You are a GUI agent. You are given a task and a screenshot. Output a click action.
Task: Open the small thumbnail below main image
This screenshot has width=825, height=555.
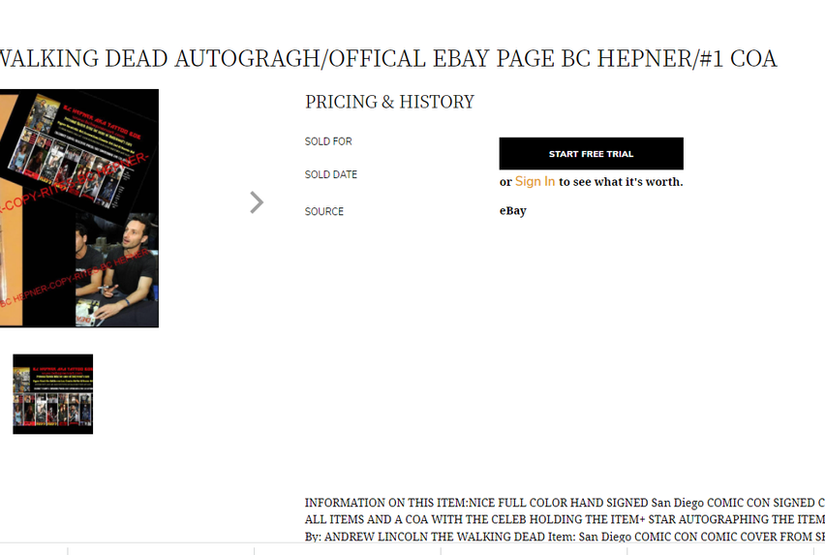(x=53, y=393)
